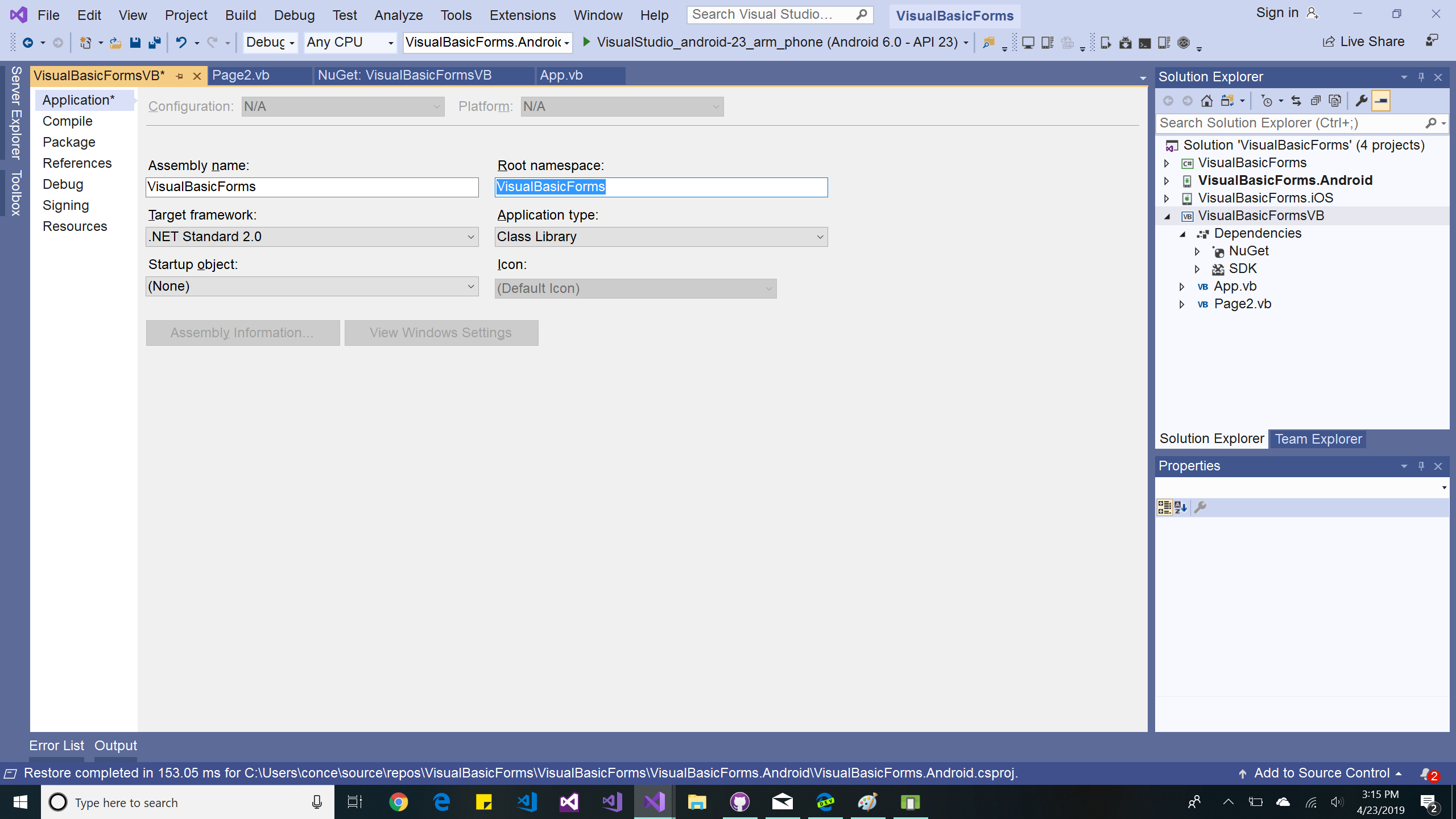Click the Undo toolbar icon
1456x819 pixels.
181,43
